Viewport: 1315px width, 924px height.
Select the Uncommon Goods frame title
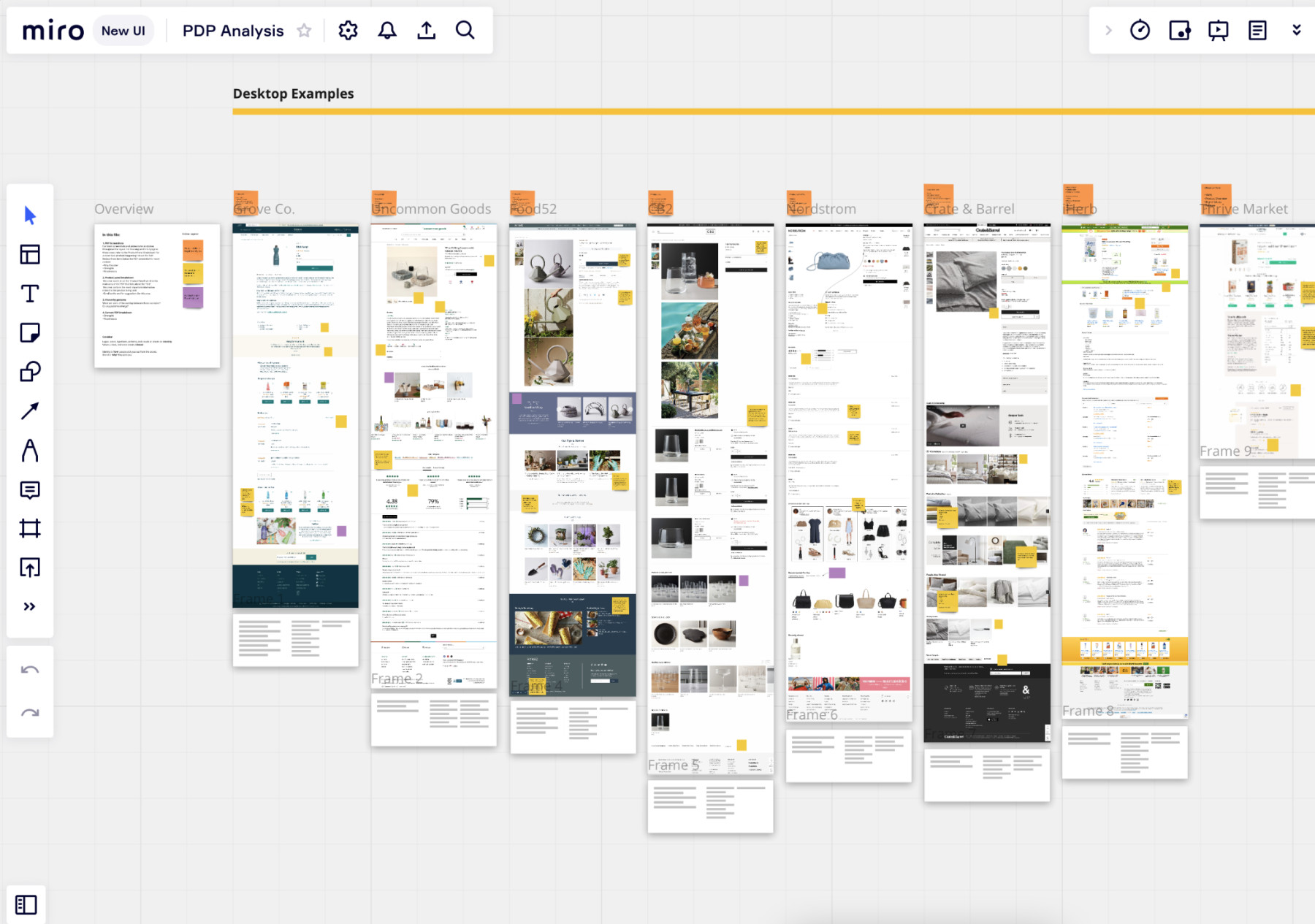(x=431, y=209)
